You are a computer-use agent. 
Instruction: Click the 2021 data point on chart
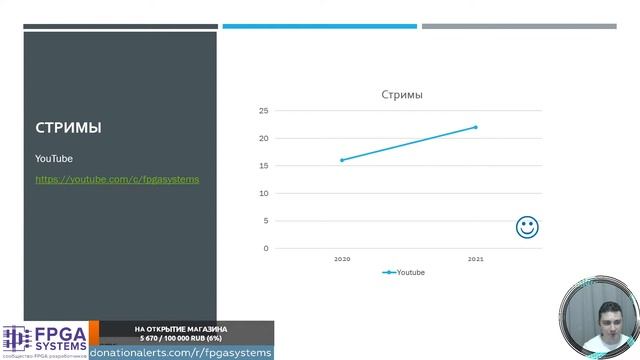pos(476,127)
